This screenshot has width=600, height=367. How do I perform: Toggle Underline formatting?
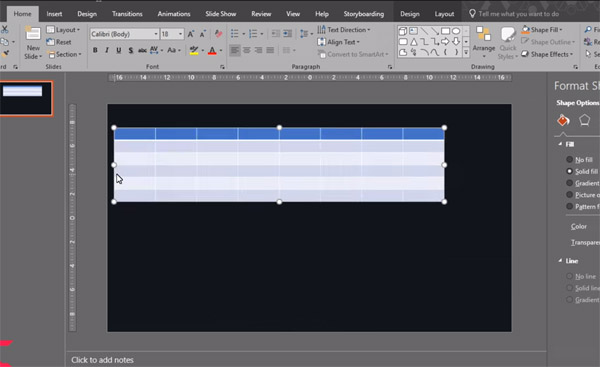119,50
